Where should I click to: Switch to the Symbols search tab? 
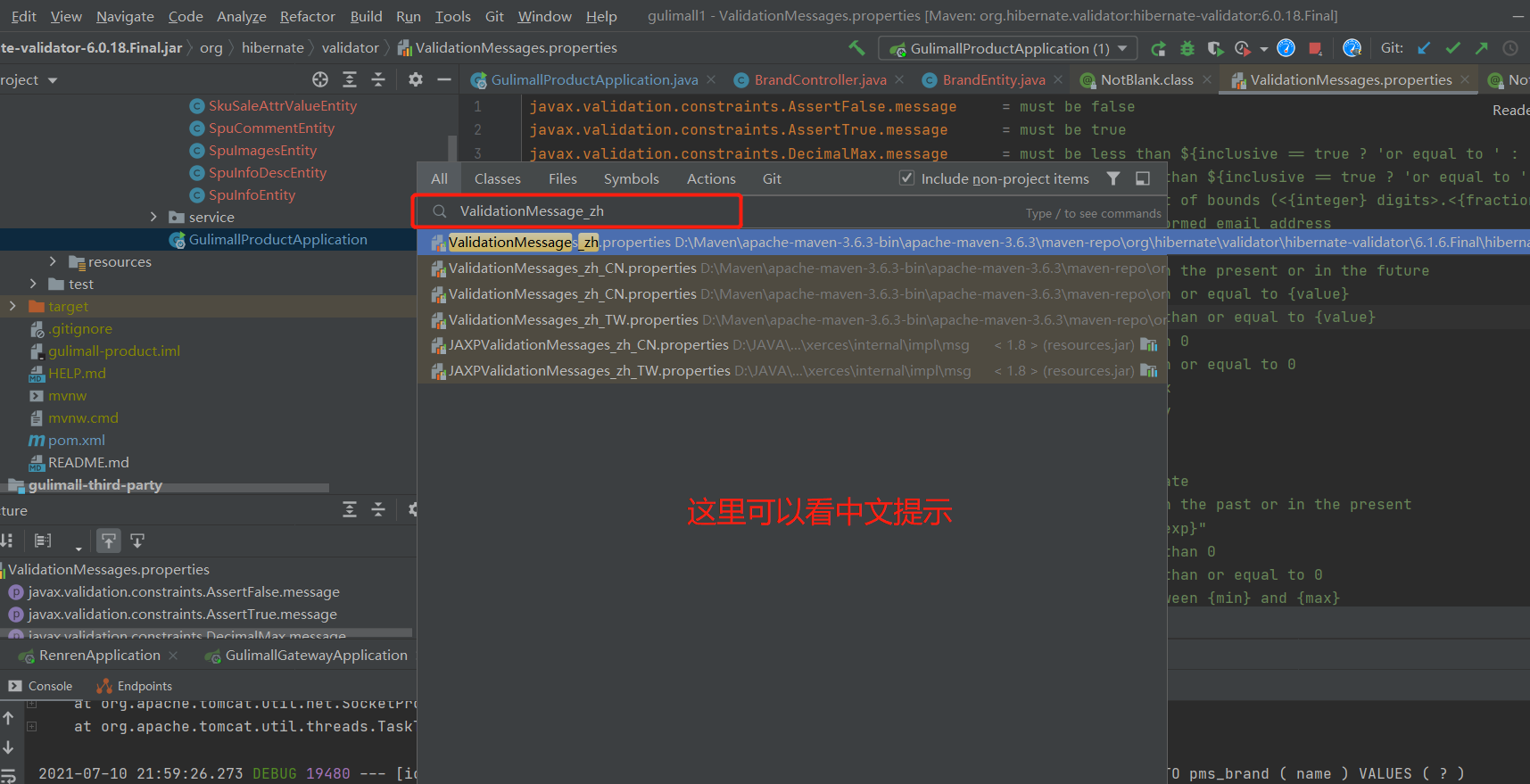point(632,178)
